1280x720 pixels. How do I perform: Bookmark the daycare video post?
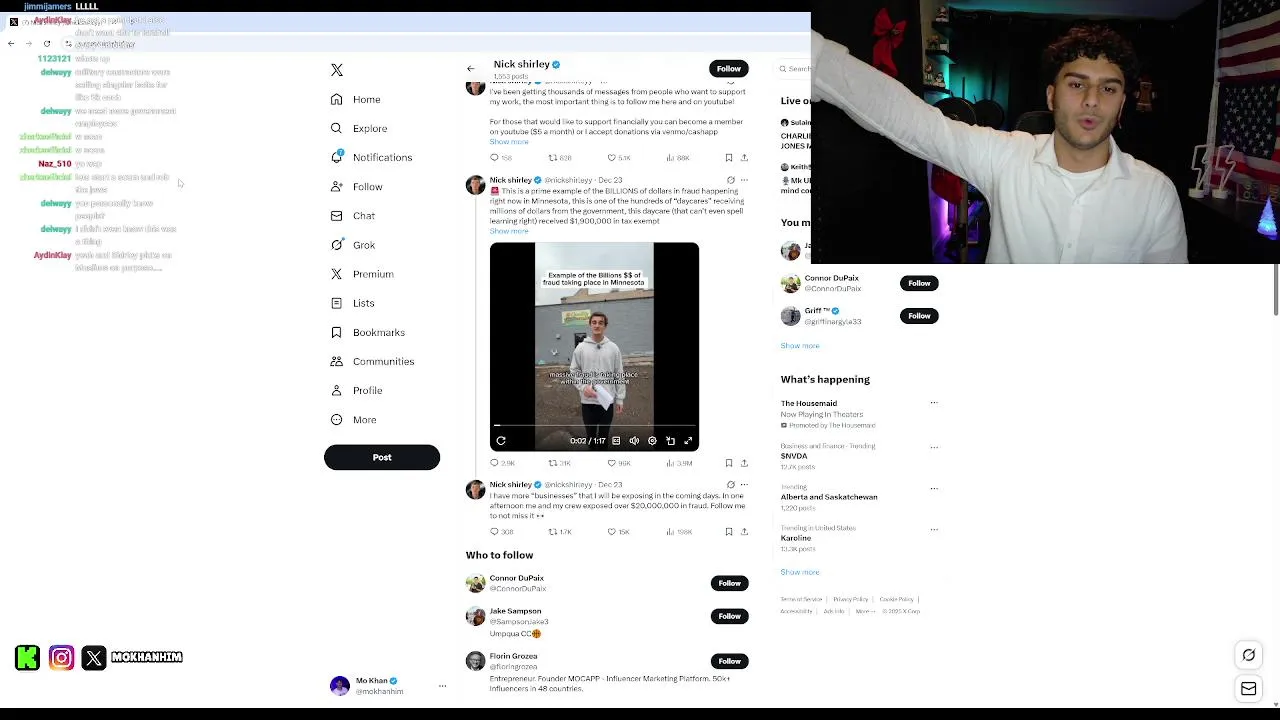tap(729, 463)
